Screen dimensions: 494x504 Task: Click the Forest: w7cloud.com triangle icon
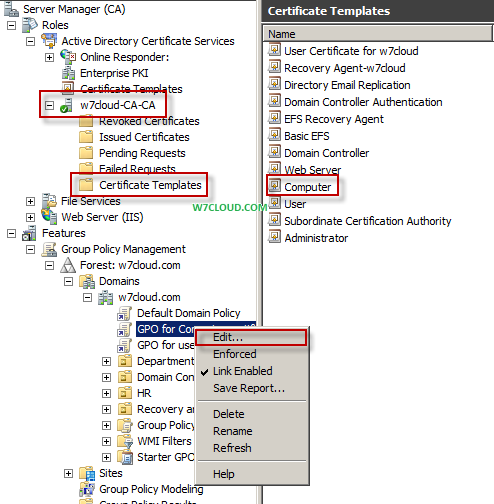click(68, 265)
